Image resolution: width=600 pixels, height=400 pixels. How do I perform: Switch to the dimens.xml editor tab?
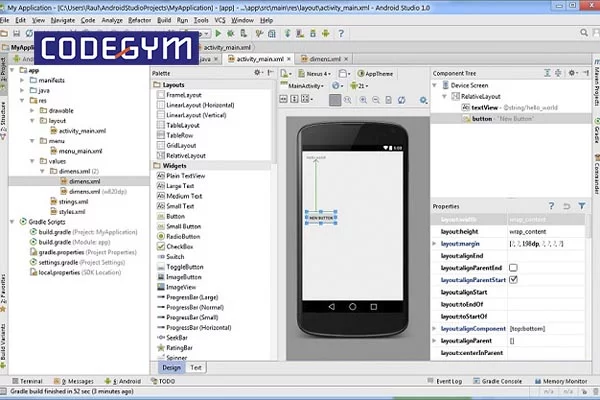click(x=324, y=59)
